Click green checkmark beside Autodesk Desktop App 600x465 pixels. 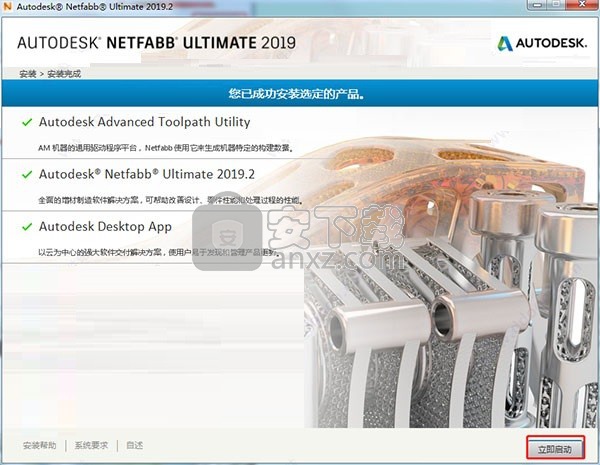click(x=27, y=227)
